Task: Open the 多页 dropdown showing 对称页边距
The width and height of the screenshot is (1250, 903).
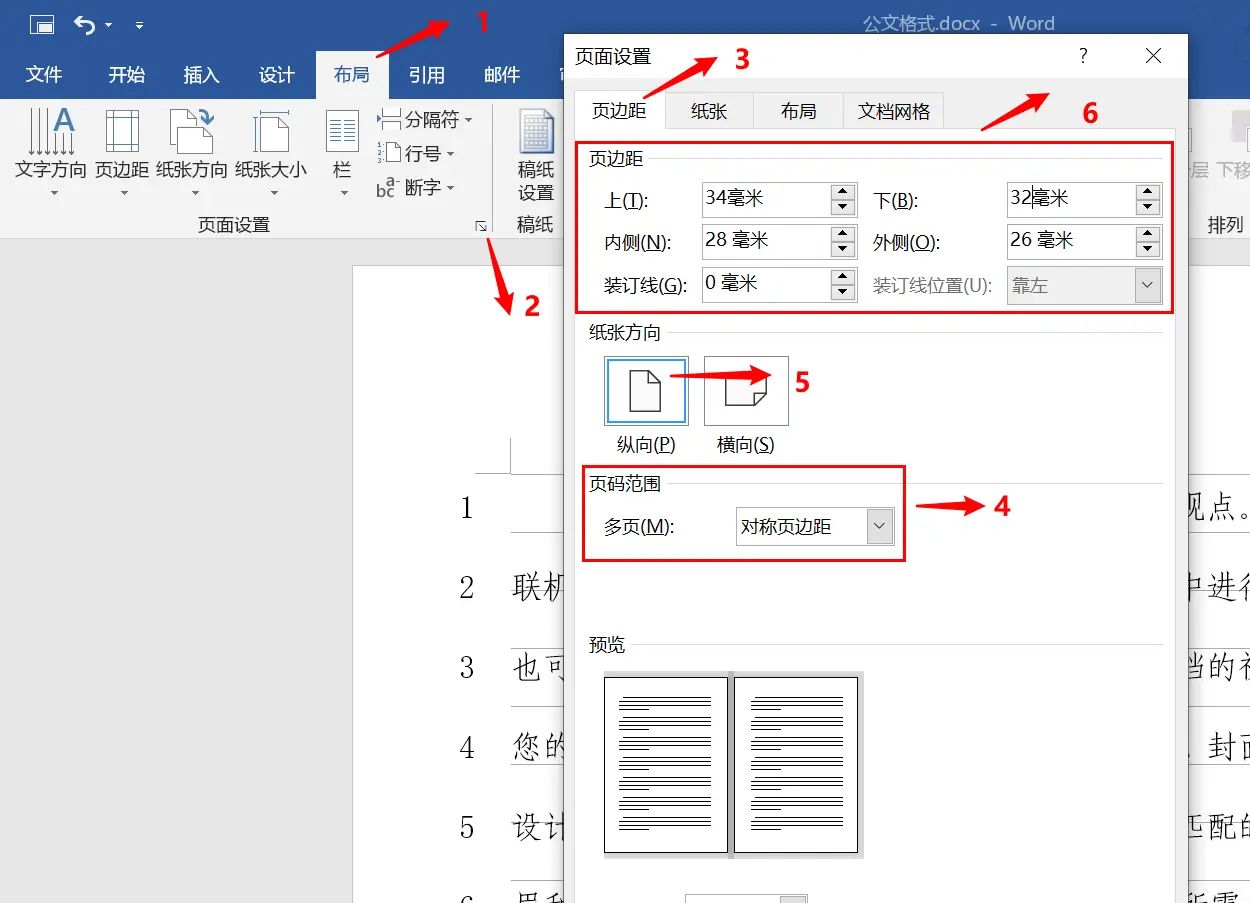Action: tap(879, 526)
